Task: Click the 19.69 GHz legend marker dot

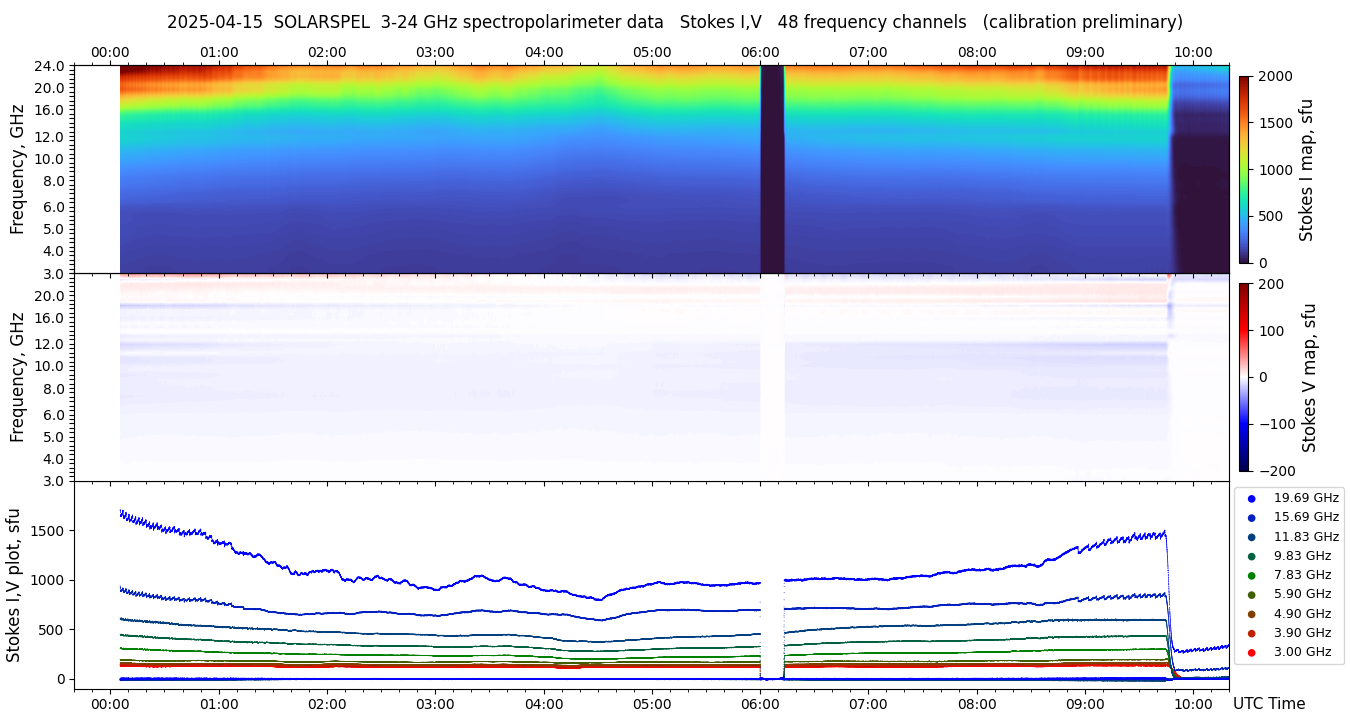Action: [x=1251, y=498]
